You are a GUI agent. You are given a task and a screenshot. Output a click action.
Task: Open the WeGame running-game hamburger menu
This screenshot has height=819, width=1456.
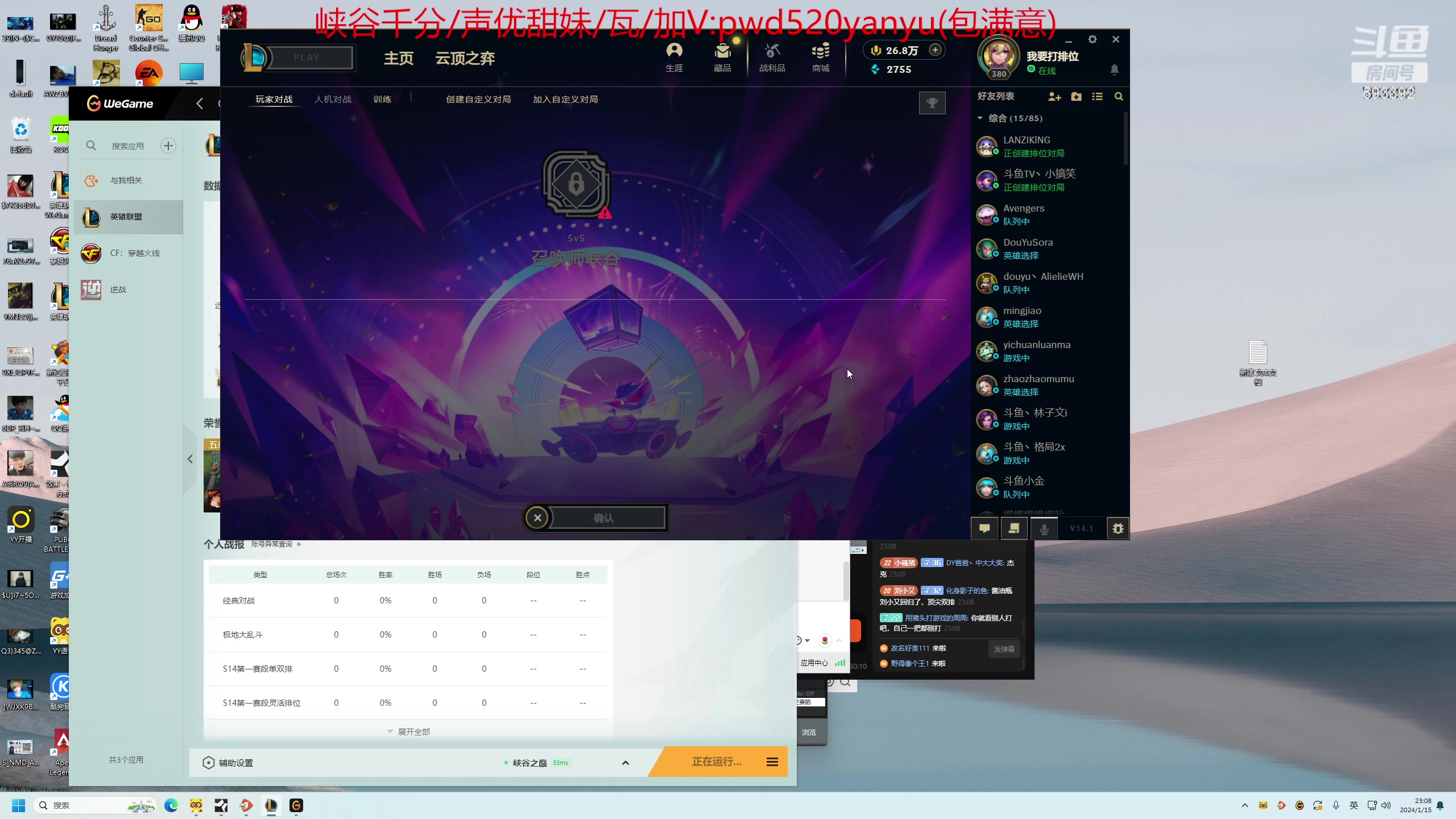click(x=772, y=762)
